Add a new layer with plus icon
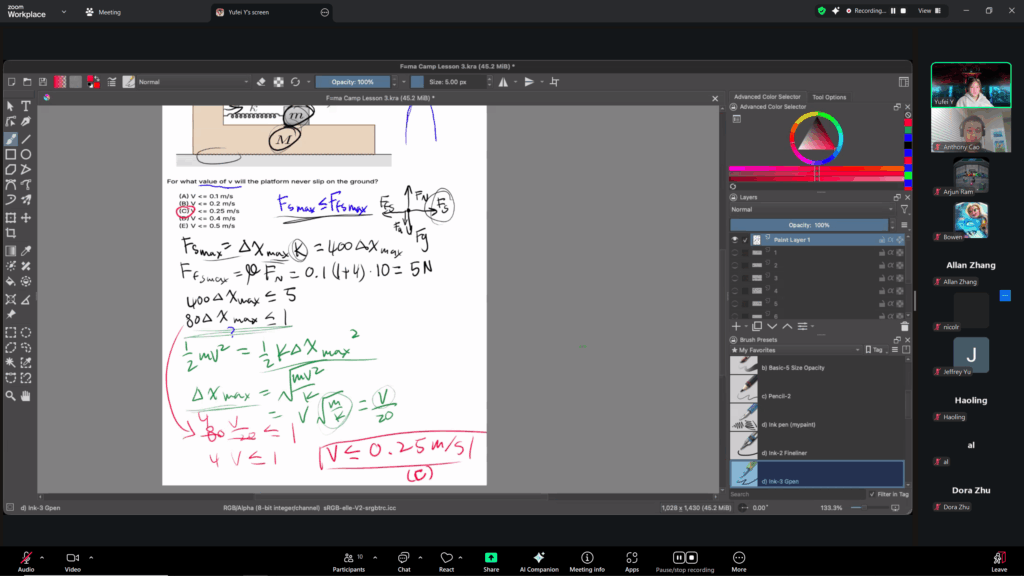This screenshot has height=576, width=1024. [x=736, y=326]
